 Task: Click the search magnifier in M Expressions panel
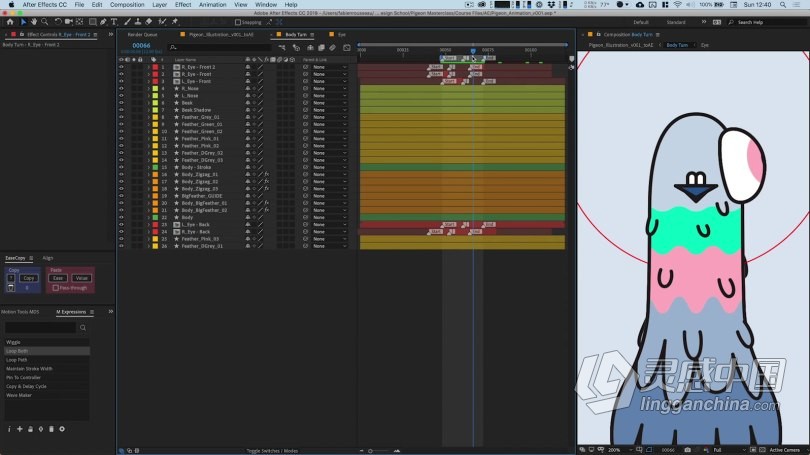83,327
